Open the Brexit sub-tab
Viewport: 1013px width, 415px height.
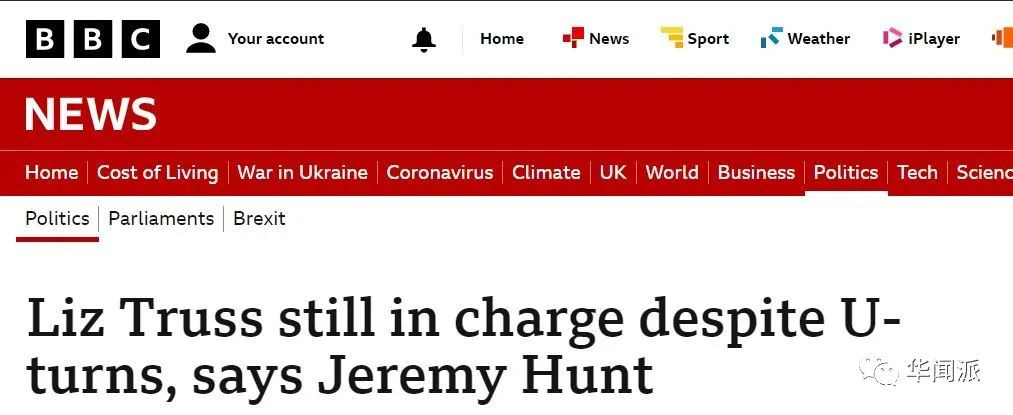coord(259,218)
